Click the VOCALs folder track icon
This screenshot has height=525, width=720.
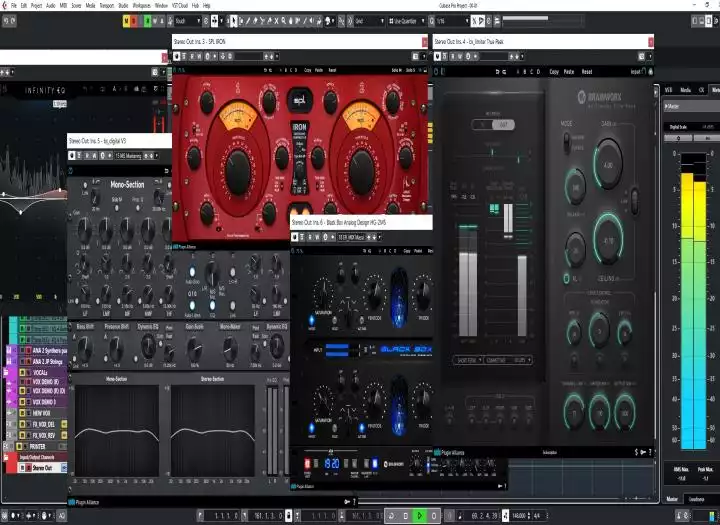[6, 373]
